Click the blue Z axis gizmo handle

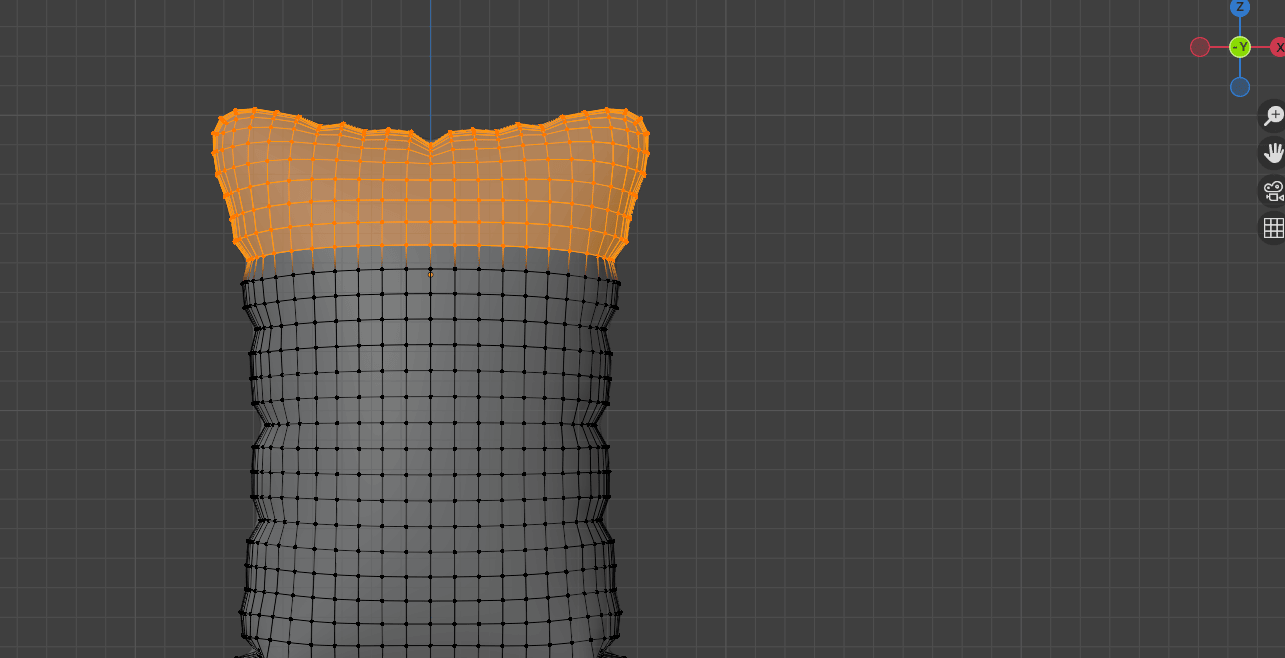click(1240, 8)
